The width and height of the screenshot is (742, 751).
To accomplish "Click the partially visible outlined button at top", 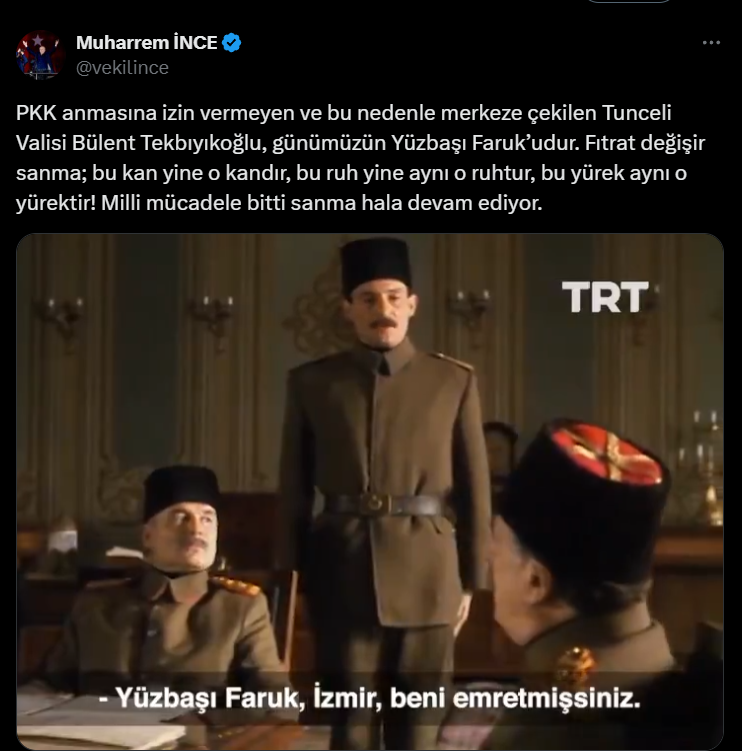I will click(628, 1).
